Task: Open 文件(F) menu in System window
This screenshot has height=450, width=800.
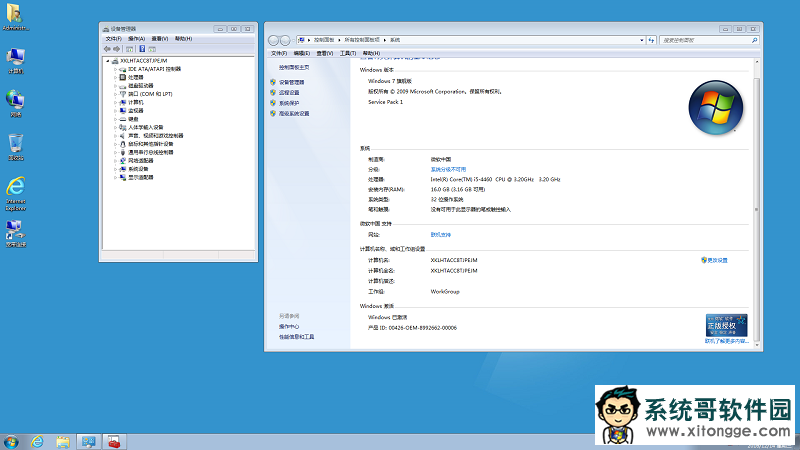Action: [279, 53]
